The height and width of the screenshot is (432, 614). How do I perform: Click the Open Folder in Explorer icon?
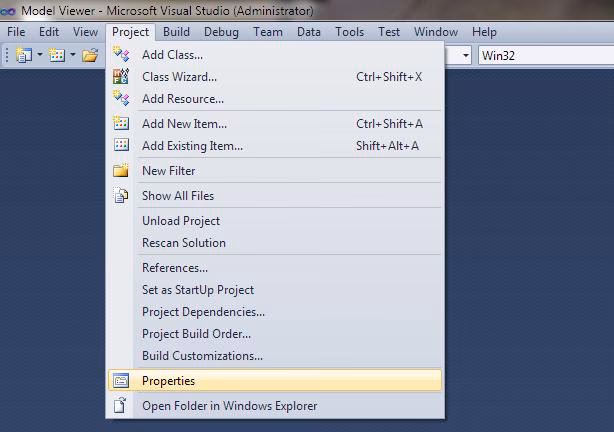click(120, 405)
